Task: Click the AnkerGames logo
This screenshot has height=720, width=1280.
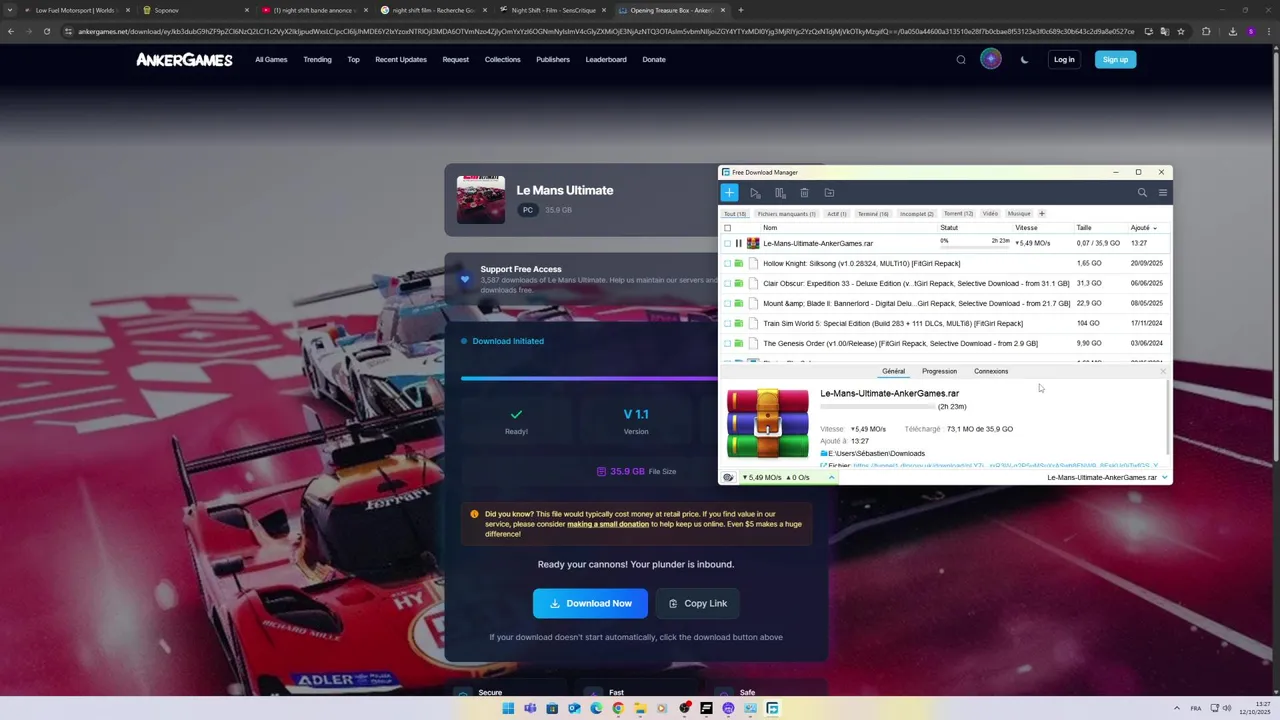Action: (x=184, y=60)
